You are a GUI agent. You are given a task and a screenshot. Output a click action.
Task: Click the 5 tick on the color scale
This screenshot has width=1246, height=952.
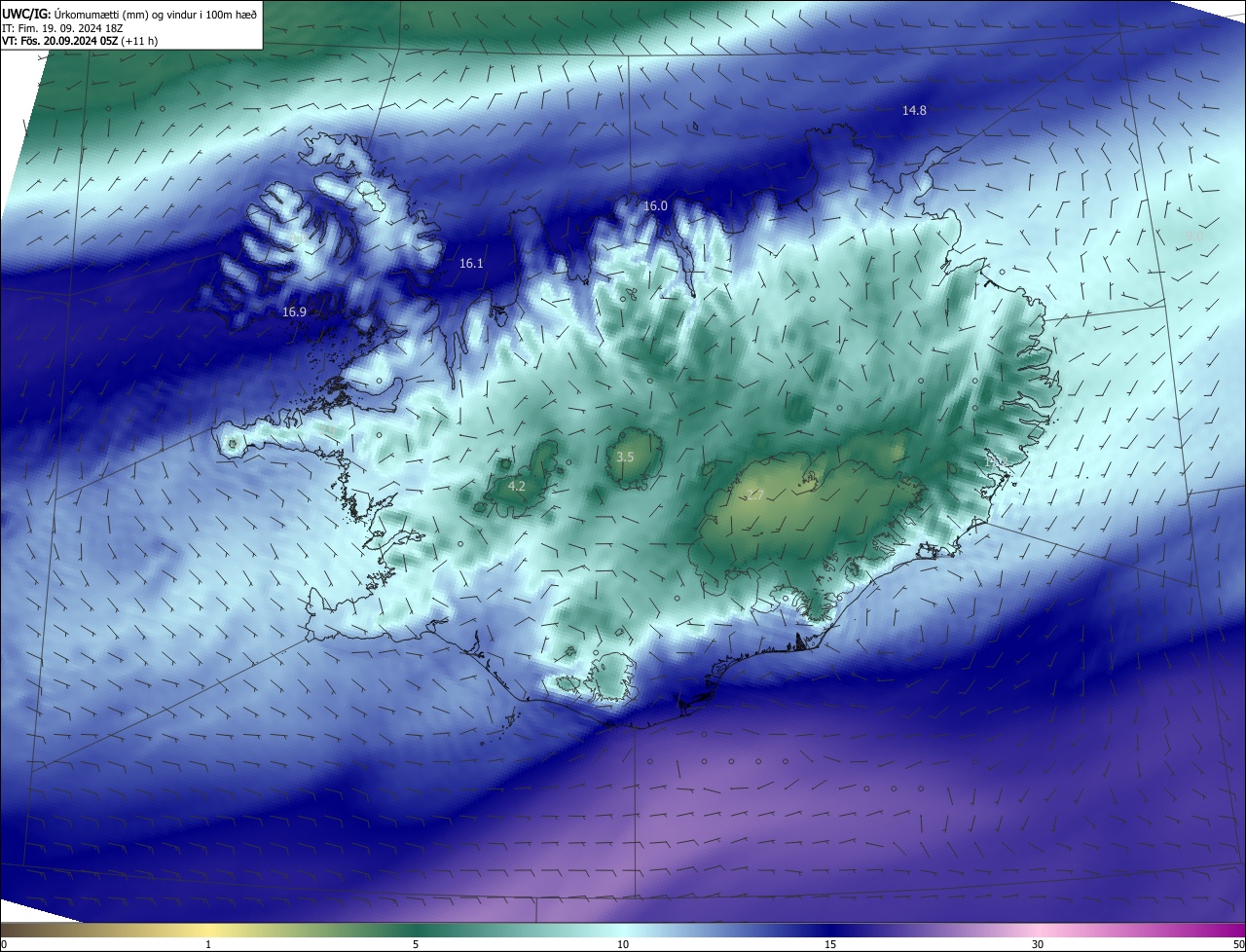416,944
